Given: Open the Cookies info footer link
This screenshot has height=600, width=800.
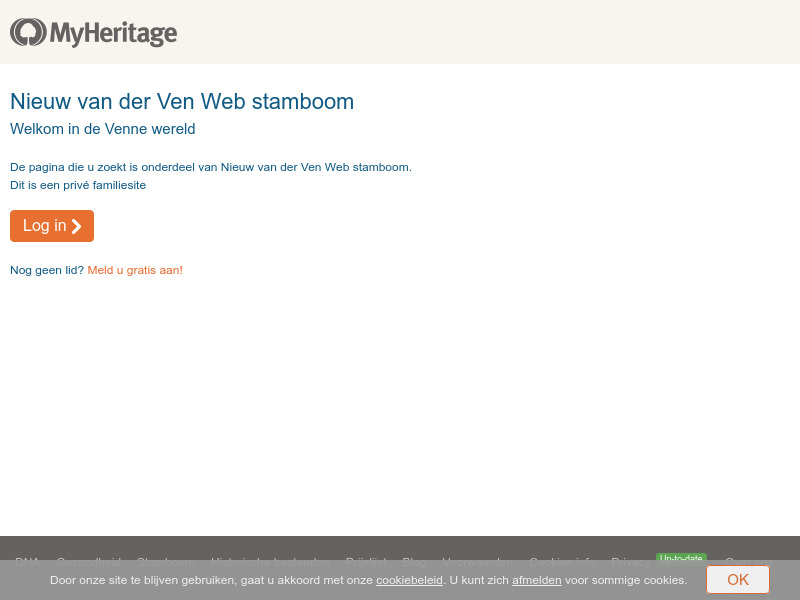Looking at the screenshot, I should 561,562.
